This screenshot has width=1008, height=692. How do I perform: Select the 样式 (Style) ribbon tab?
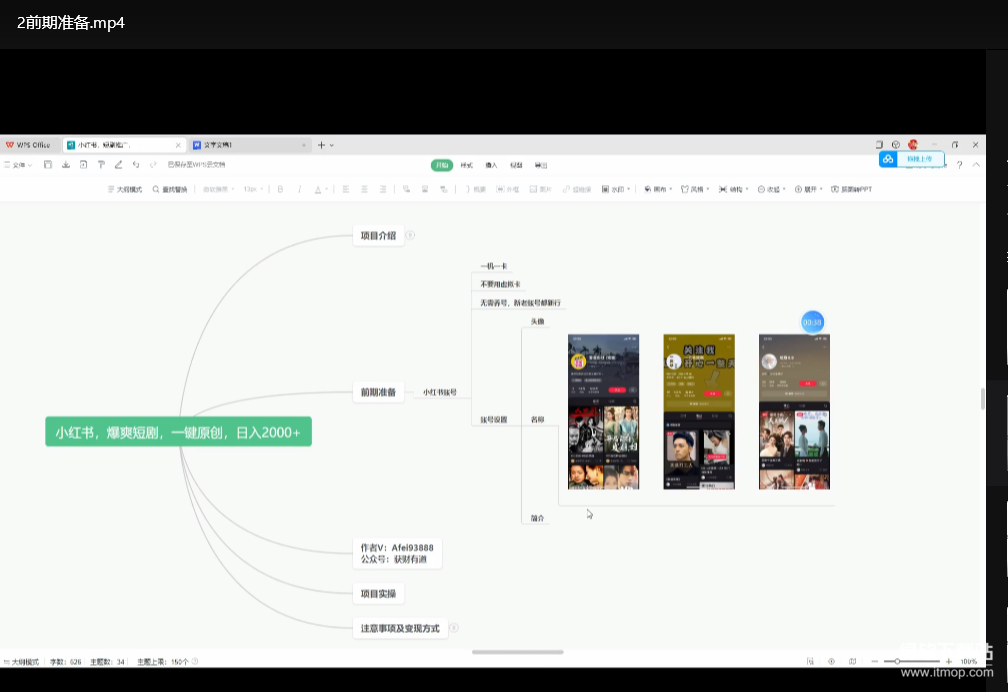(467, 165)
